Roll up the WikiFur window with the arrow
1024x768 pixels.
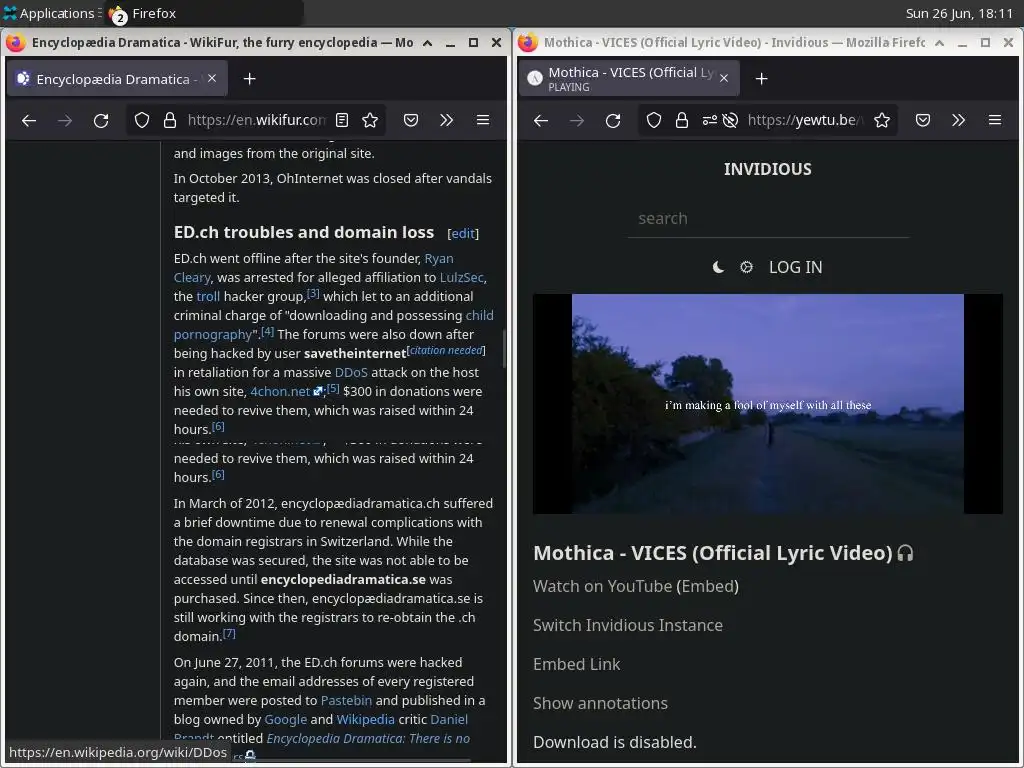427,42
